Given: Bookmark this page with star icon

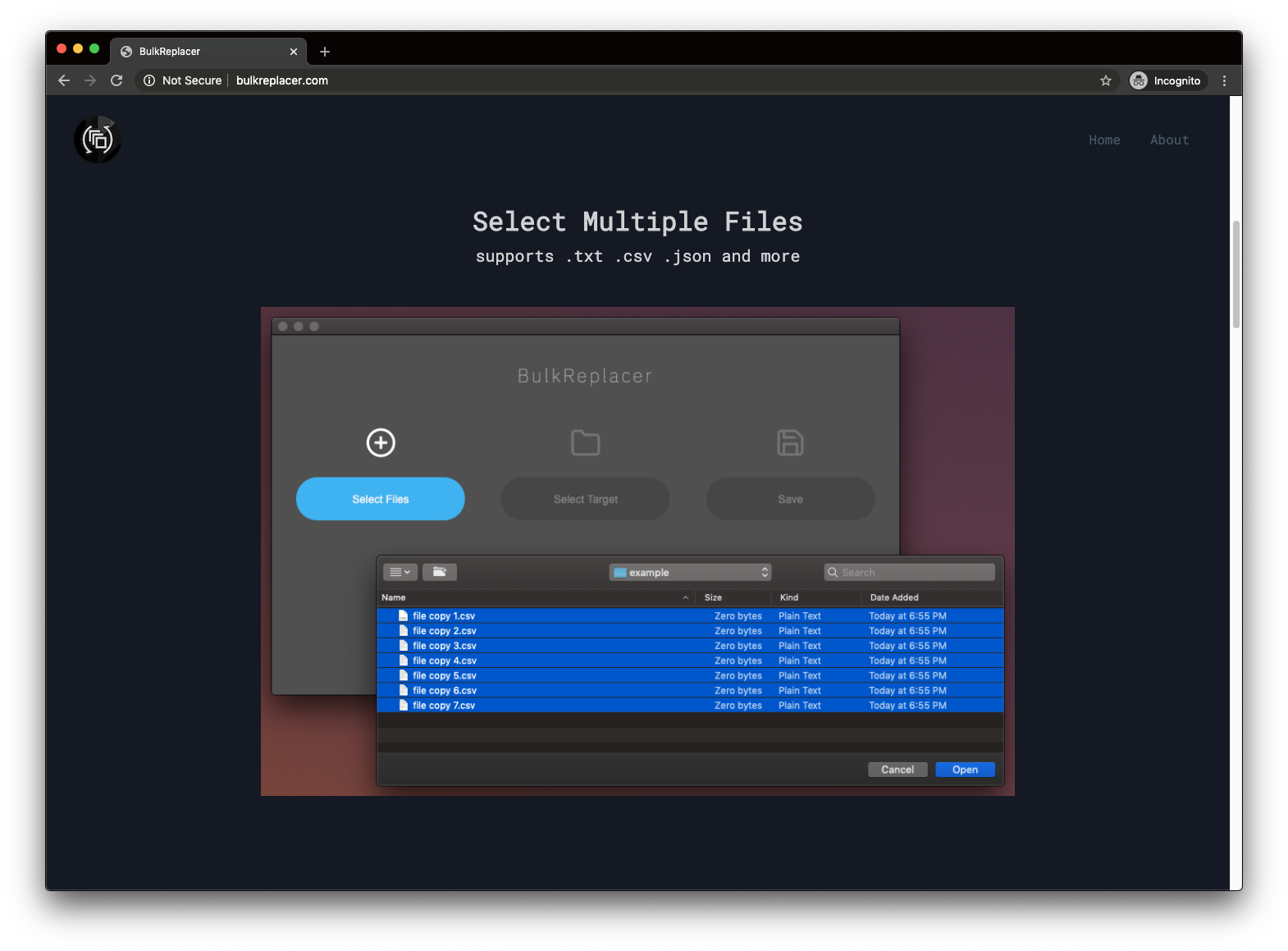Looking at the screenshot, I should (x=1106, y=80).
